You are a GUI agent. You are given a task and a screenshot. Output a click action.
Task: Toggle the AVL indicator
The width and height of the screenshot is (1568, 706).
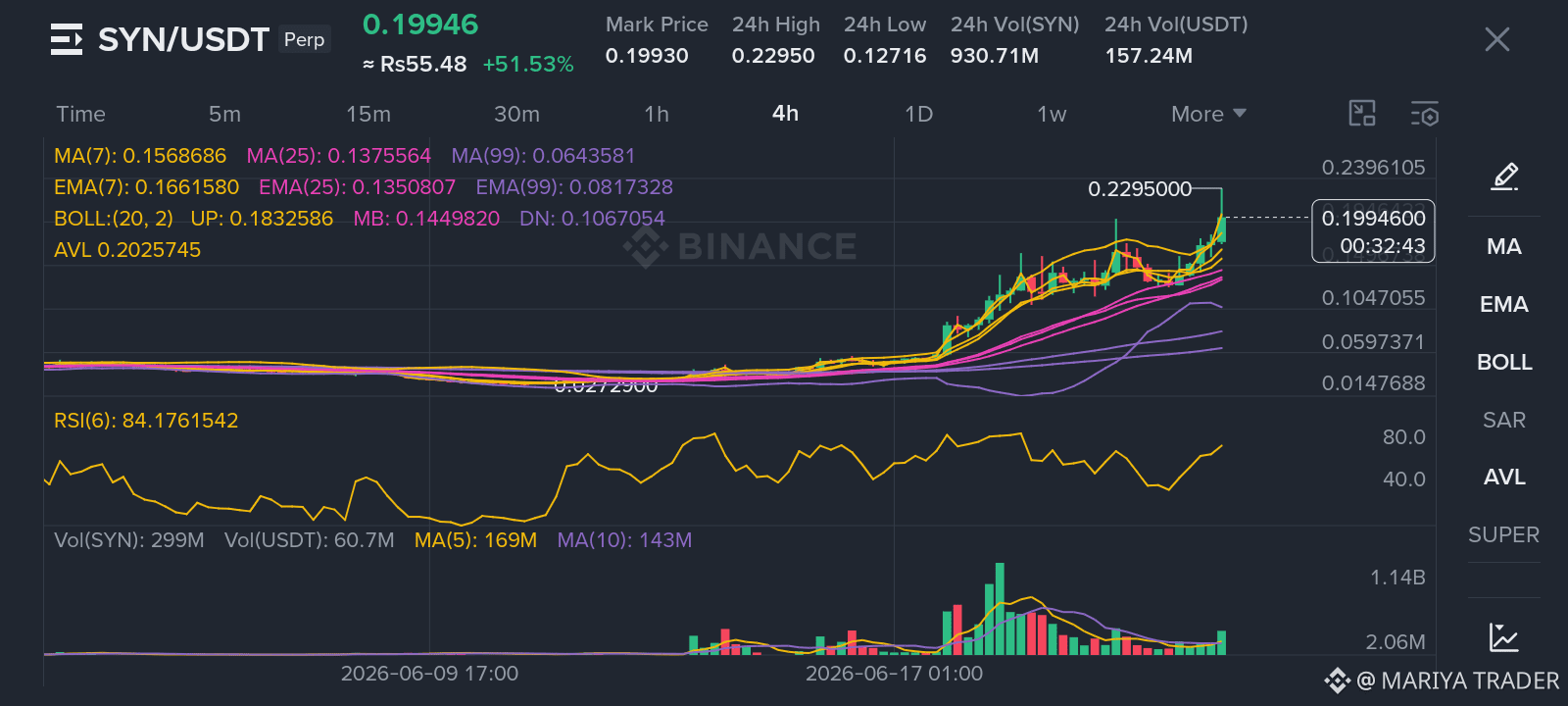(1504, 477)
